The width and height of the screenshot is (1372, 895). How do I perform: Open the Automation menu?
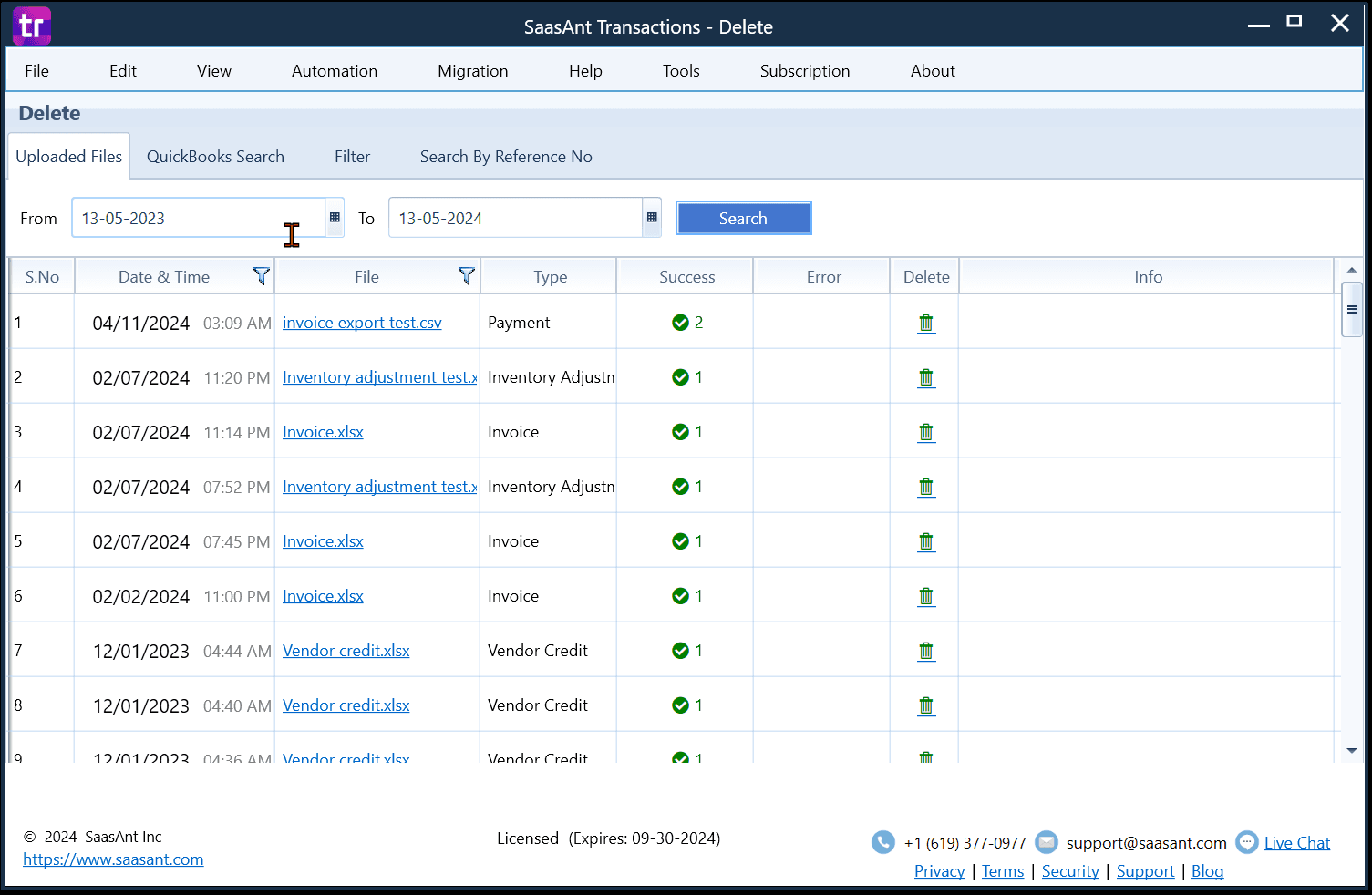click(335, 71)
